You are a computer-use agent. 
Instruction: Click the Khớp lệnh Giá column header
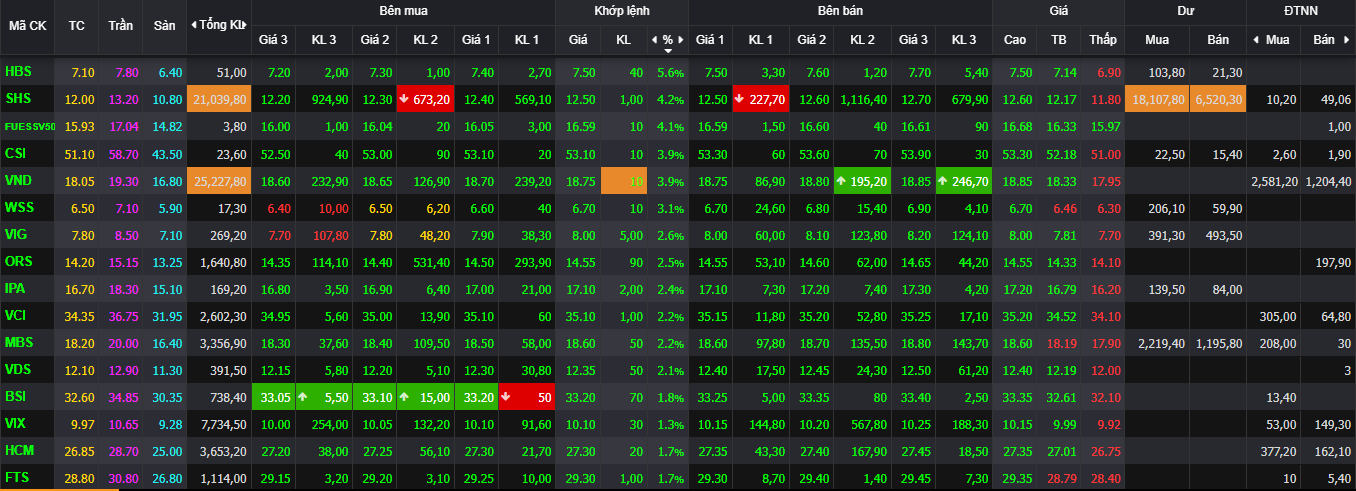(578, 39)
